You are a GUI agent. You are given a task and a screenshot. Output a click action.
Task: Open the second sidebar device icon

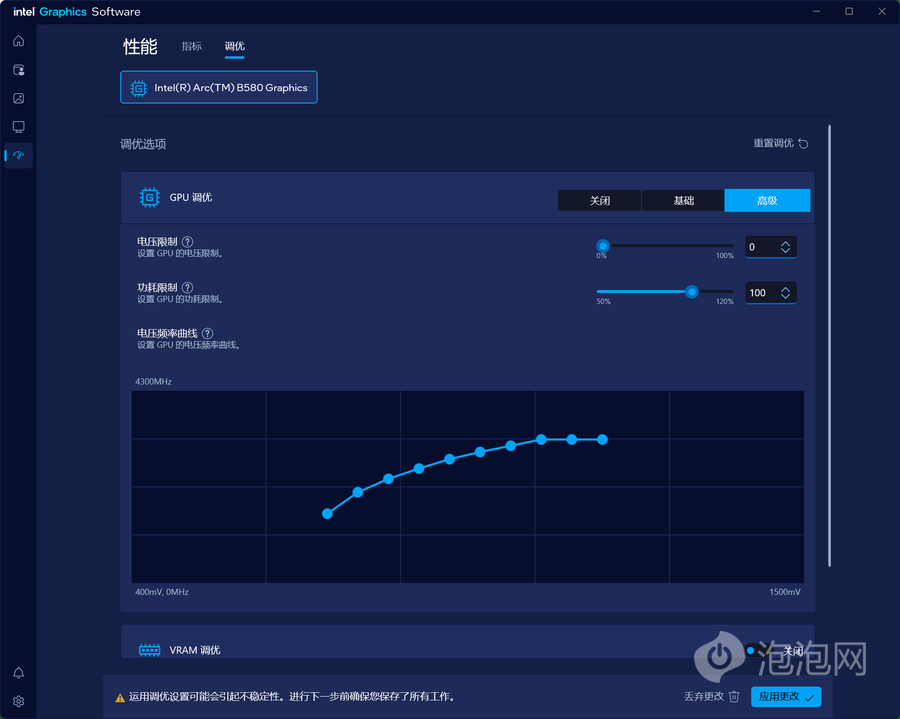18,69
